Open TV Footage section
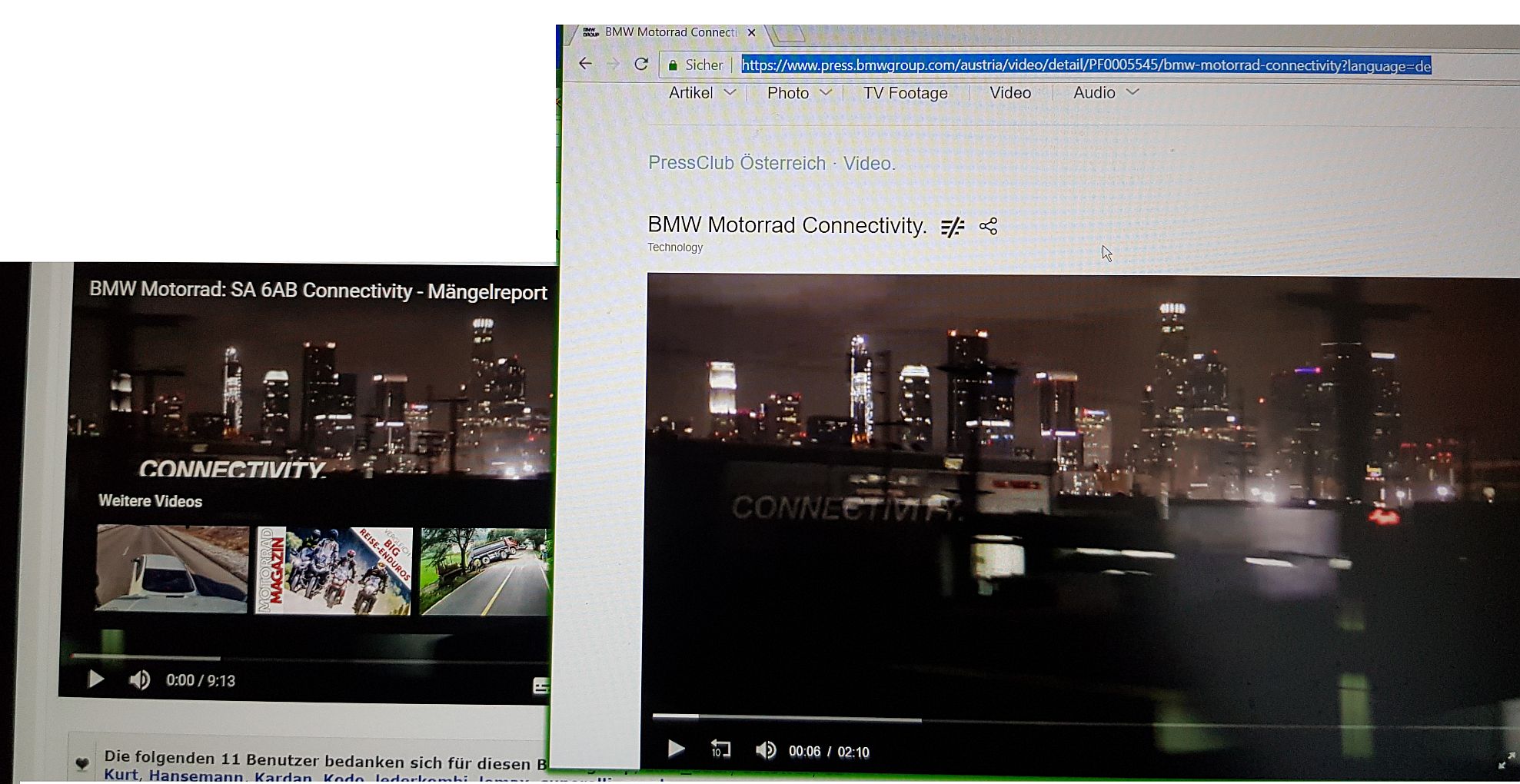 (905, 93)
